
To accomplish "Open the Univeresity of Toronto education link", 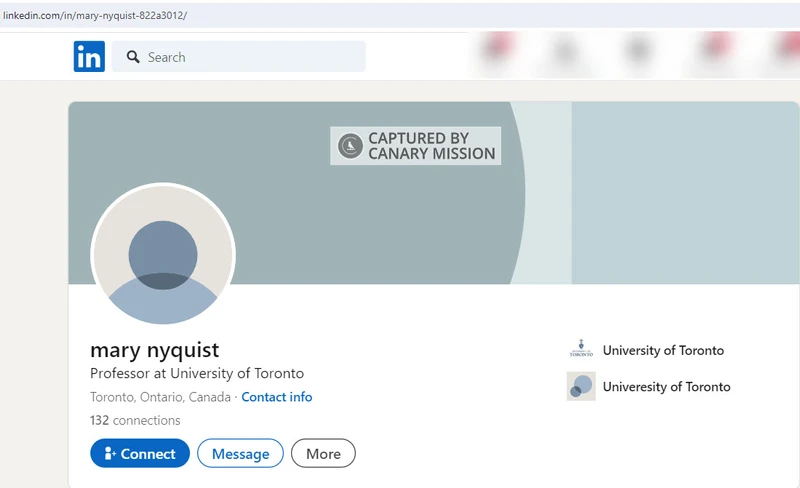I will pyautogui.click(x=666, y=386).
